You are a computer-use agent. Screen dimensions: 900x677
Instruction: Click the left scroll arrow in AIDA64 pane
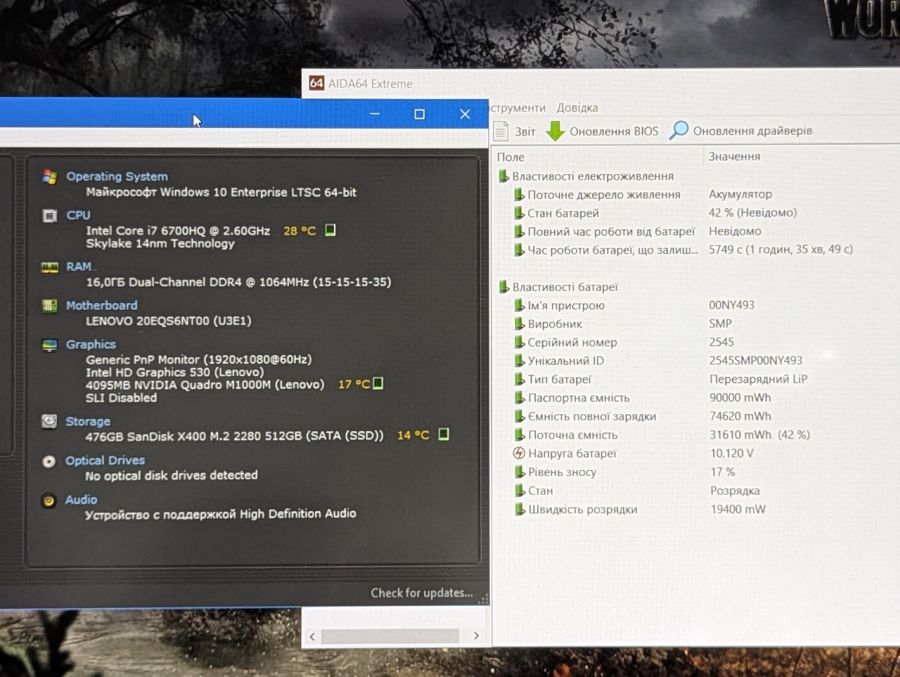[x=312, y=636]
